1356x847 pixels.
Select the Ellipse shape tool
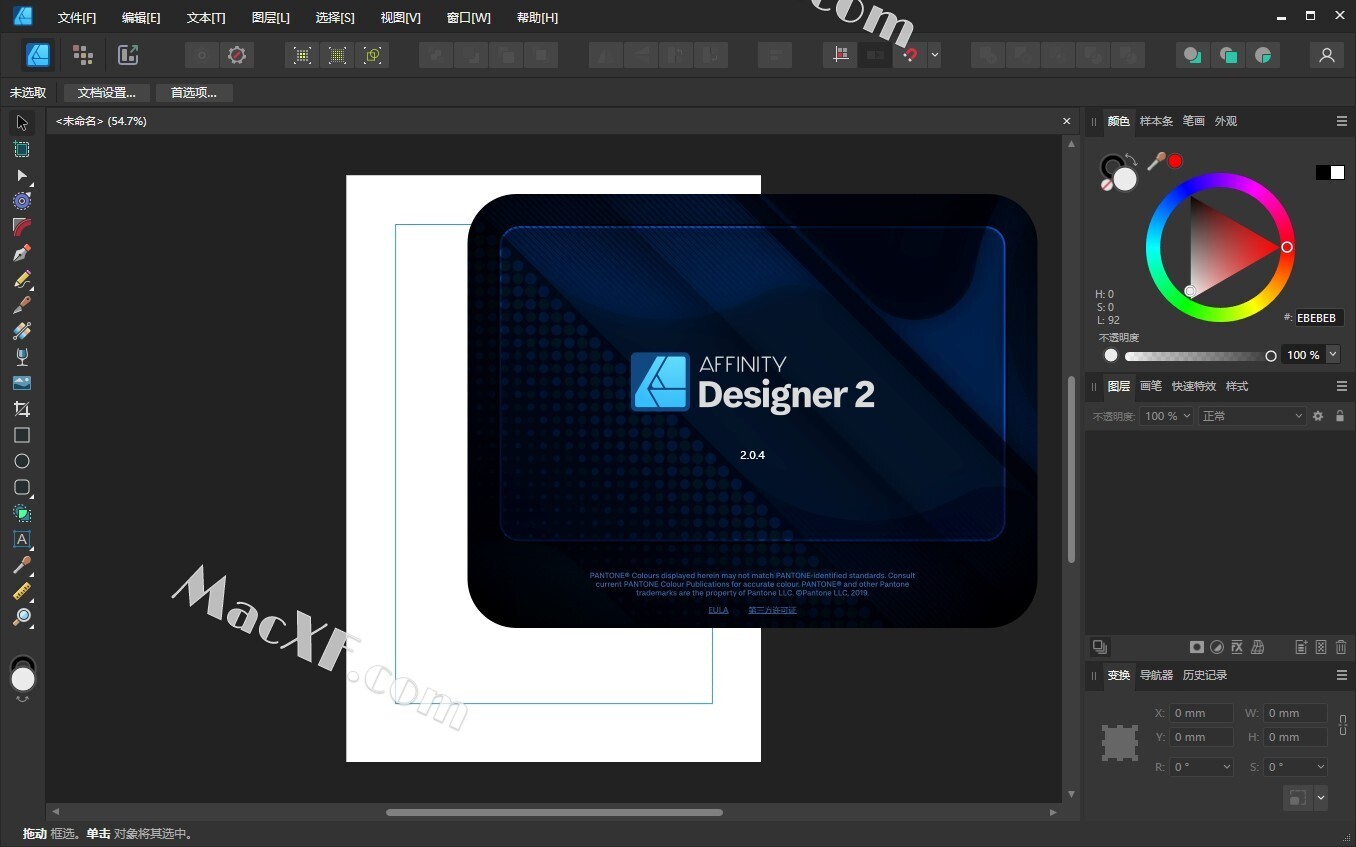[x=22, y=461]
